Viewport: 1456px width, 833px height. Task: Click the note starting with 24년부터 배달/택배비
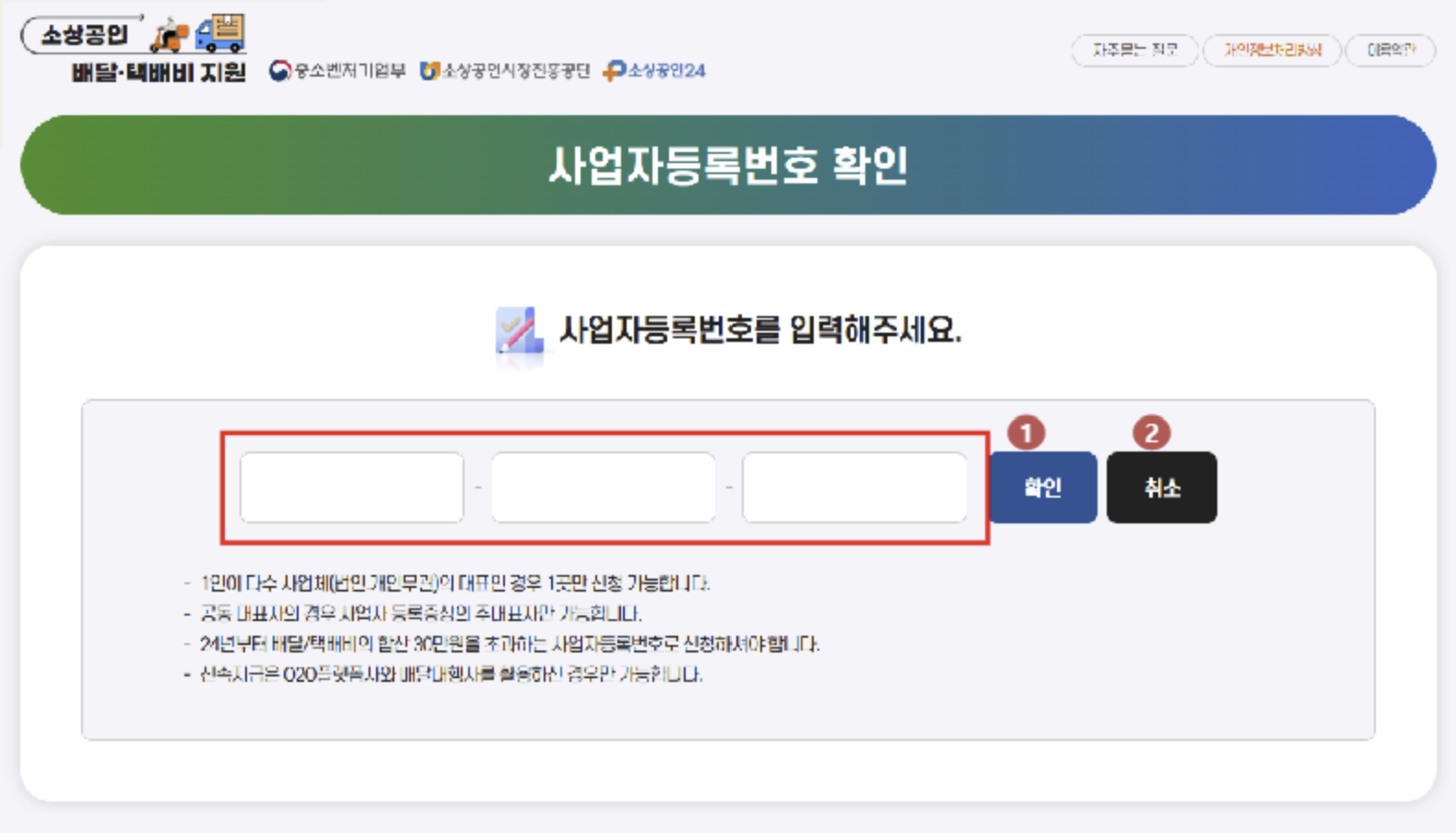510,644
